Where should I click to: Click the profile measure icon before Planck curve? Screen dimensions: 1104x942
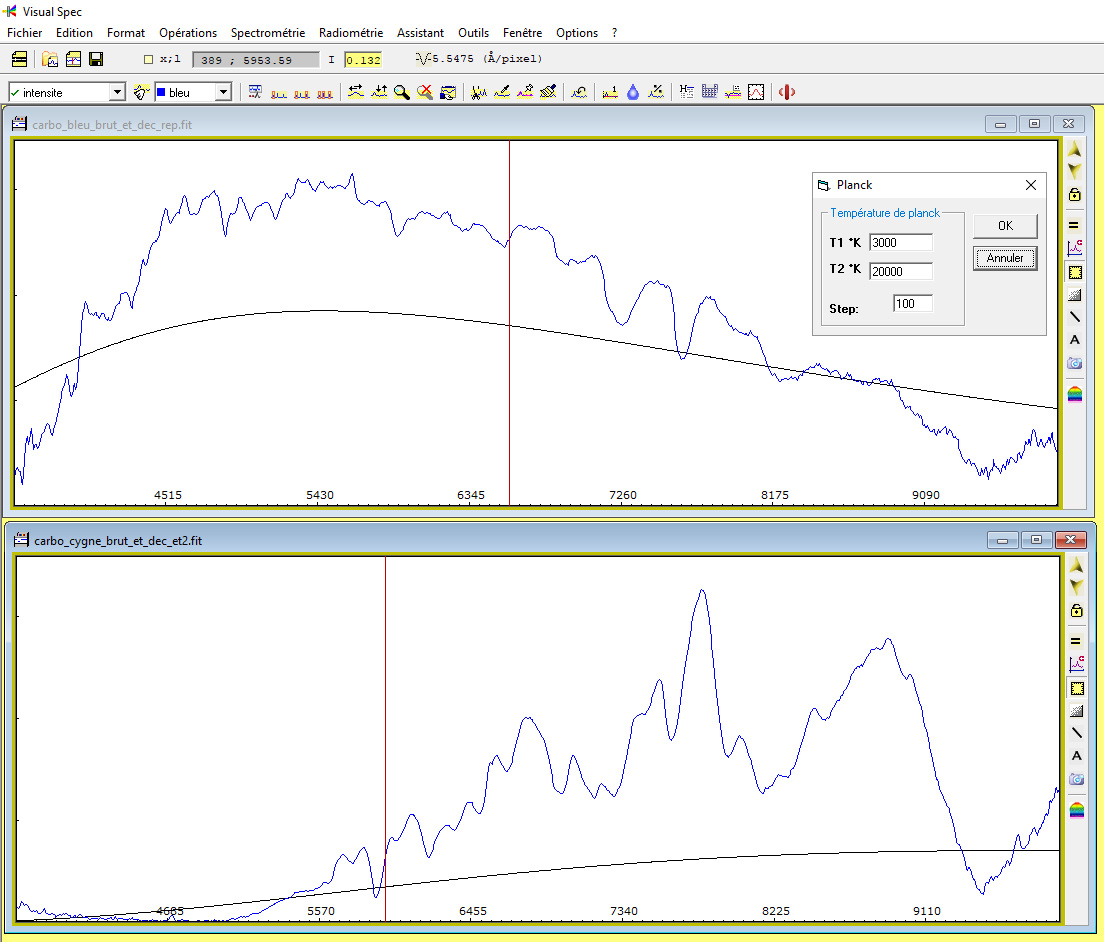click(x=733, y=92)
